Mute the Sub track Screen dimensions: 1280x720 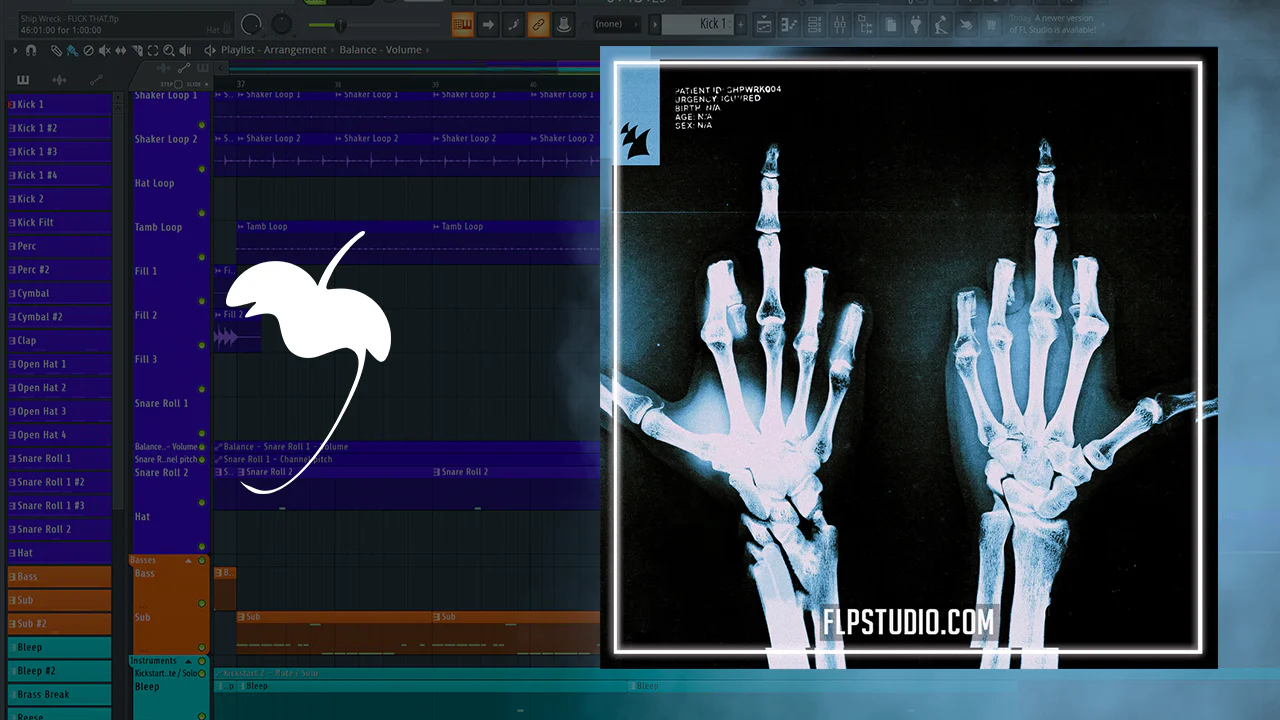[202, 648]
